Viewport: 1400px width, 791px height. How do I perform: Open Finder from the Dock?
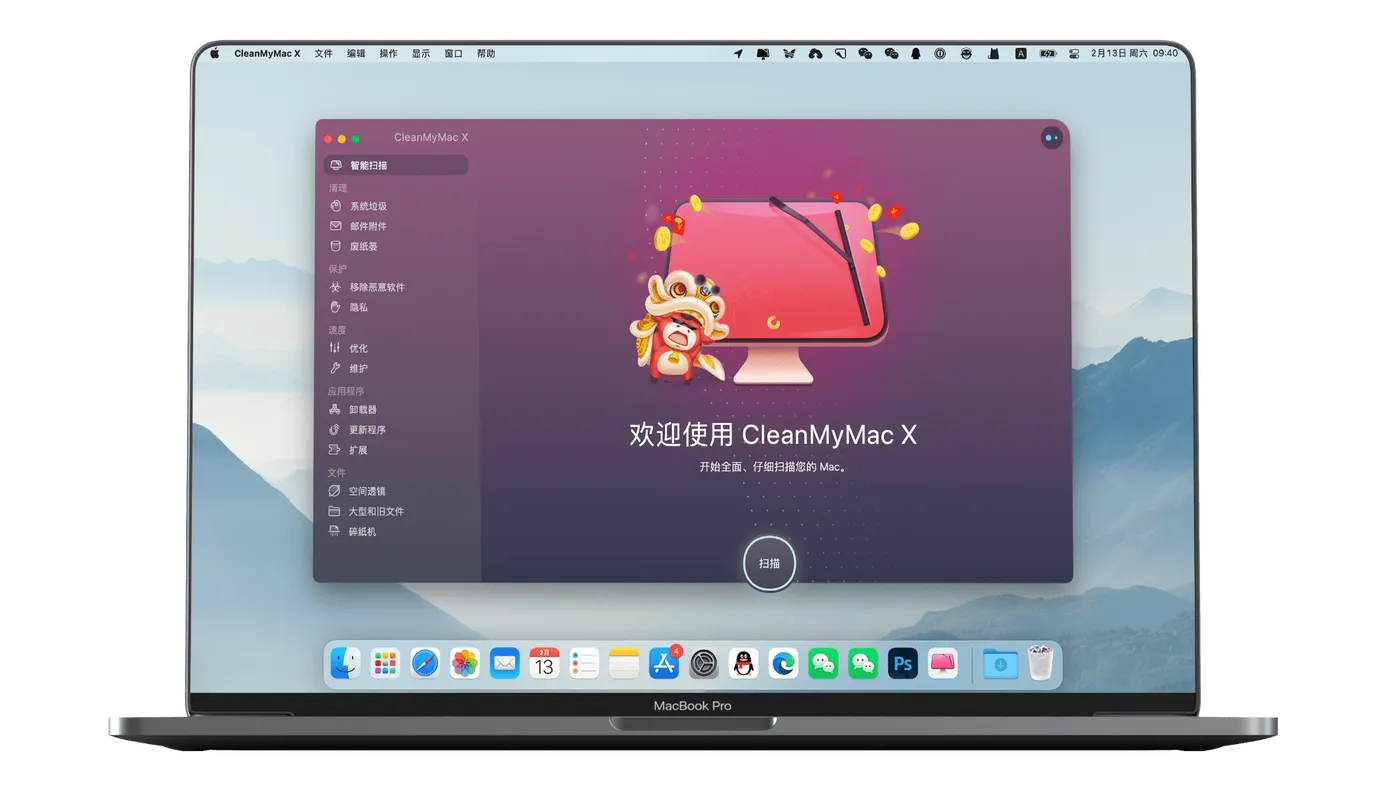[345, 662]
